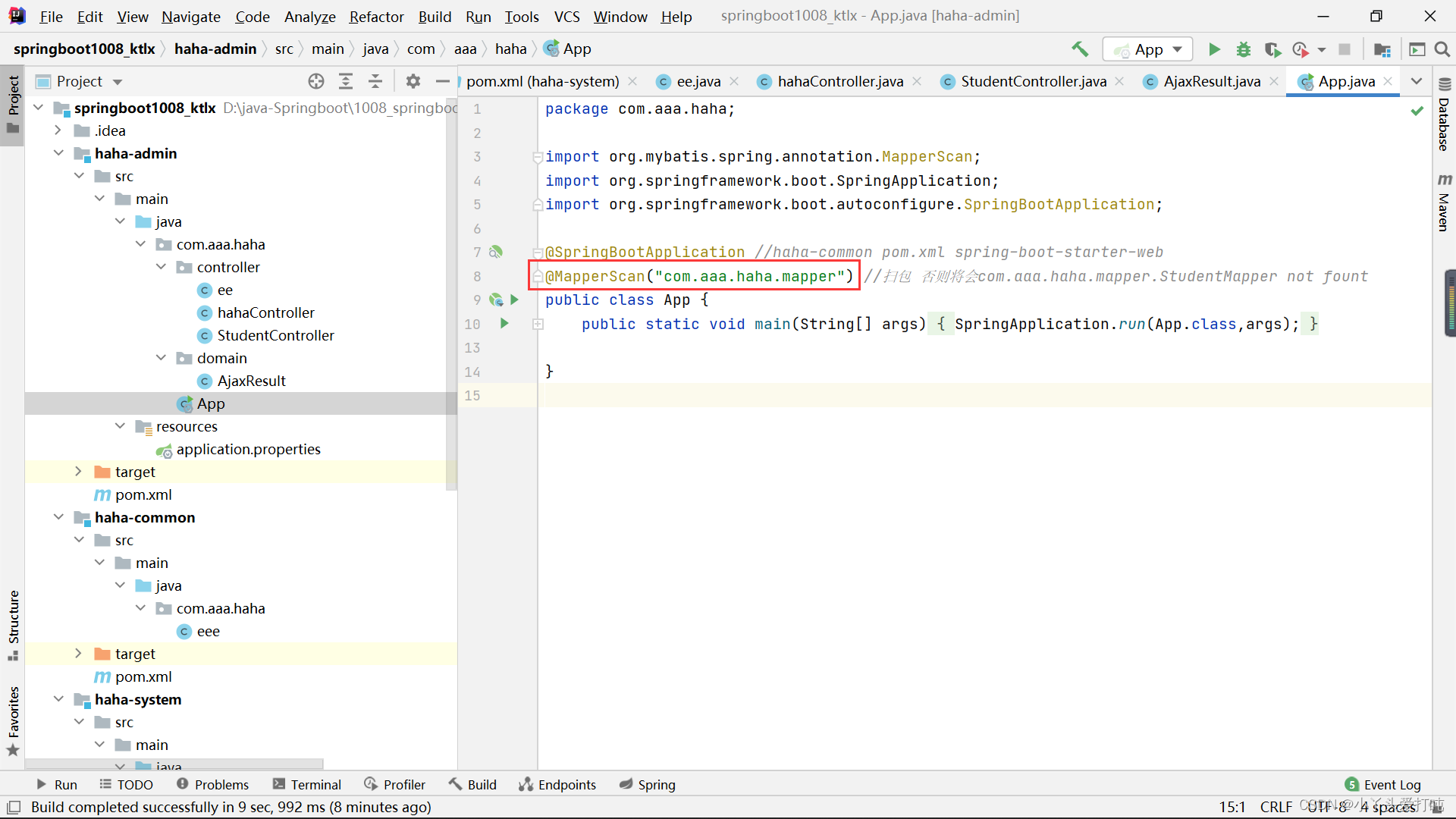1456x819 pixels.
Task: Open Project panel settings gear
Action: pos(413,81)
